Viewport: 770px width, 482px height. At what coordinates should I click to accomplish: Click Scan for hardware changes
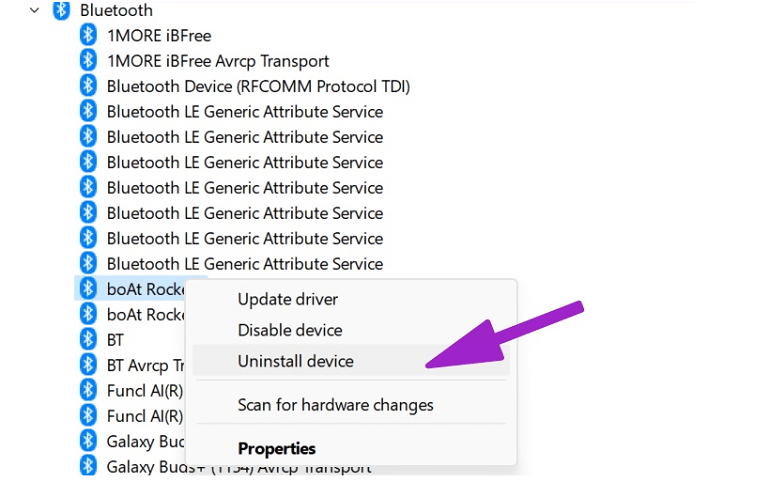[335, 405]
